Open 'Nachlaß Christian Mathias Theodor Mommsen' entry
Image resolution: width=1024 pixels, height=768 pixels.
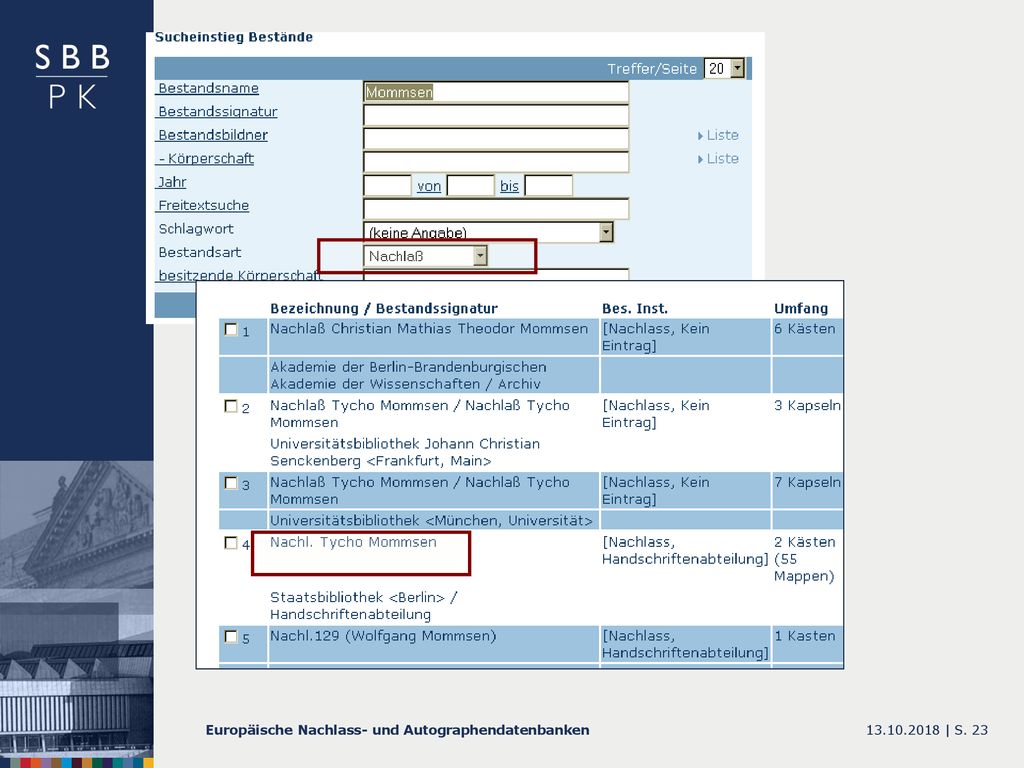(x=429, y=329)
